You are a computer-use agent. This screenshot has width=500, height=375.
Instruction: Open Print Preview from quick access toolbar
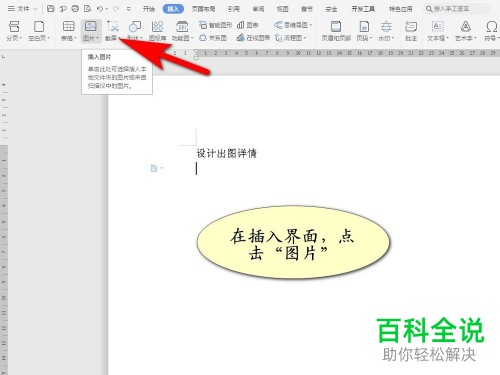(87, 9)
